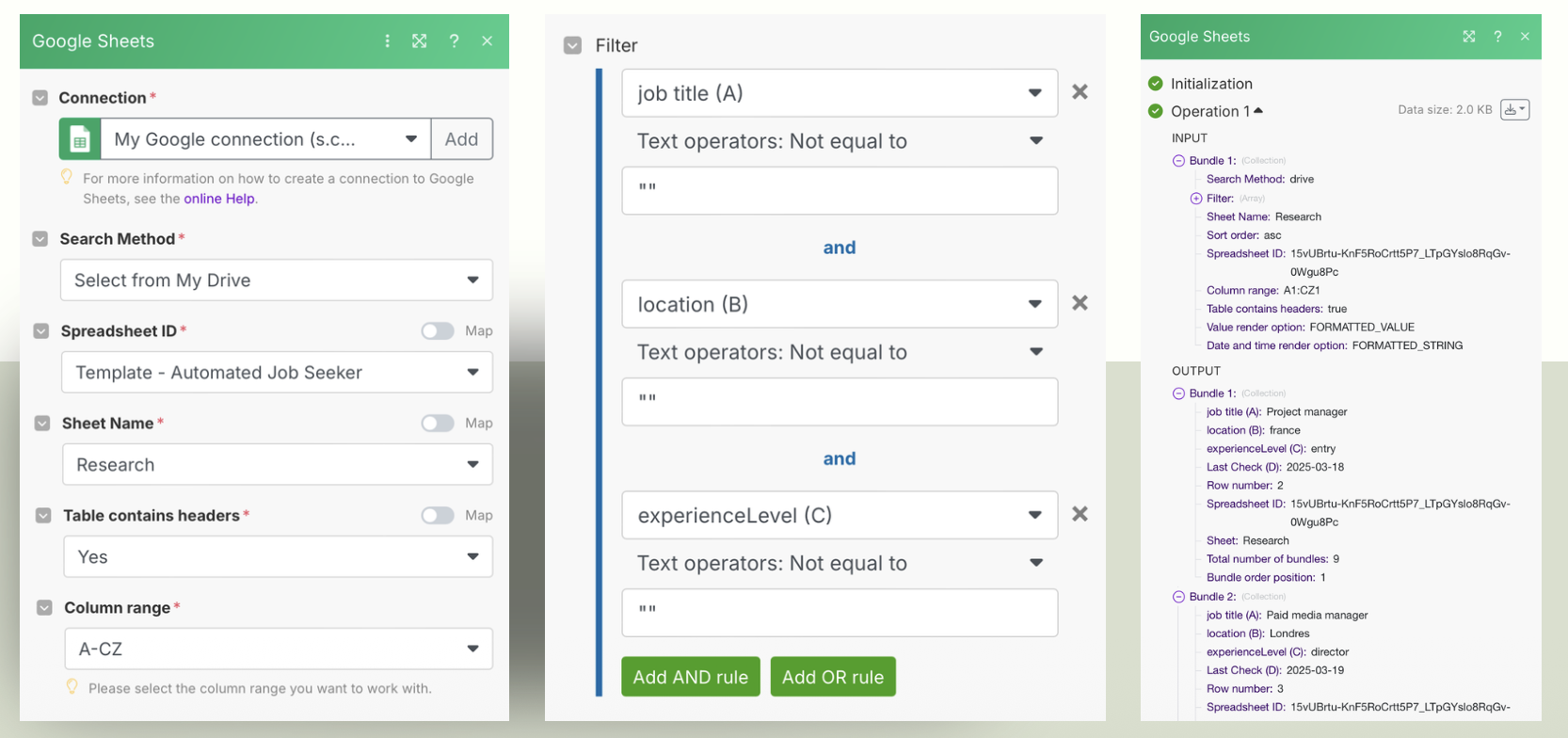Click the lightbulb tip beside Column range note

(x=73, y=688)
